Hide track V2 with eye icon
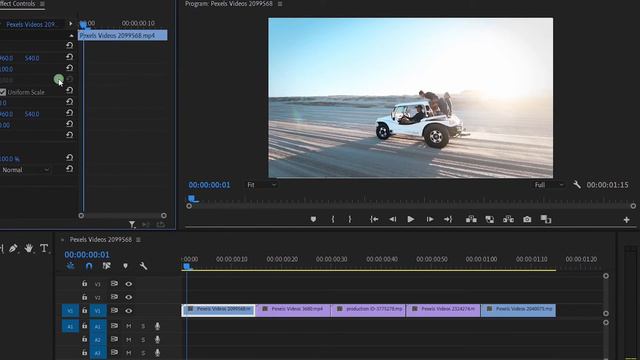 point(129,297)
